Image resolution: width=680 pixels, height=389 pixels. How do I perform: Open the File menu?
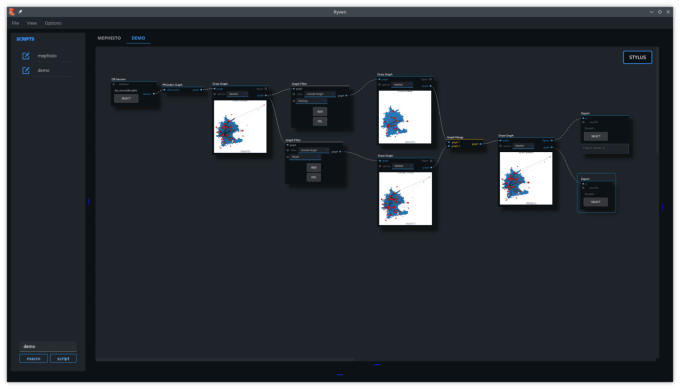[x=15, y=23]
